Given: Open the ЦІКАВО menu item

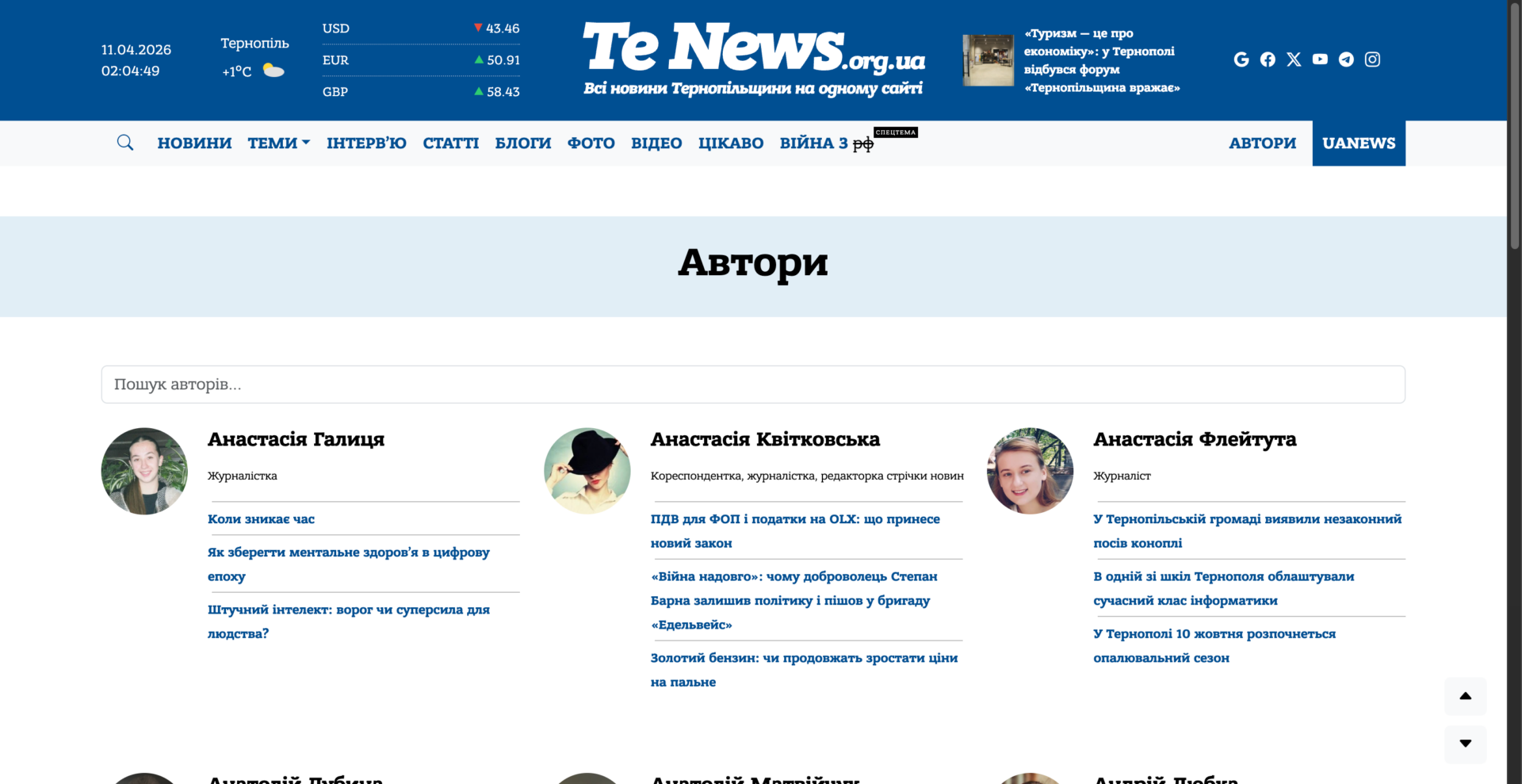Looking at the screenshot, I should tap(731, 143).
